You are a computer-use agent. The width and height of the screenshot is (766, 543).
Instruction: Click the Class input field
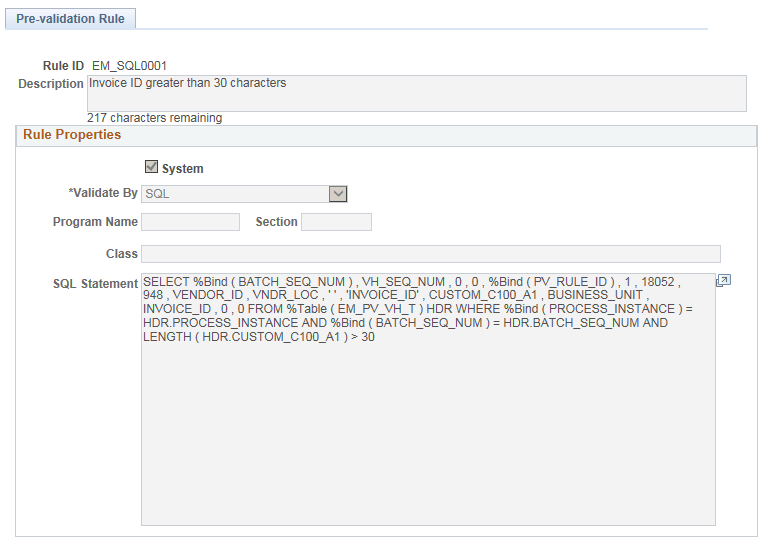tap(431, 254)
